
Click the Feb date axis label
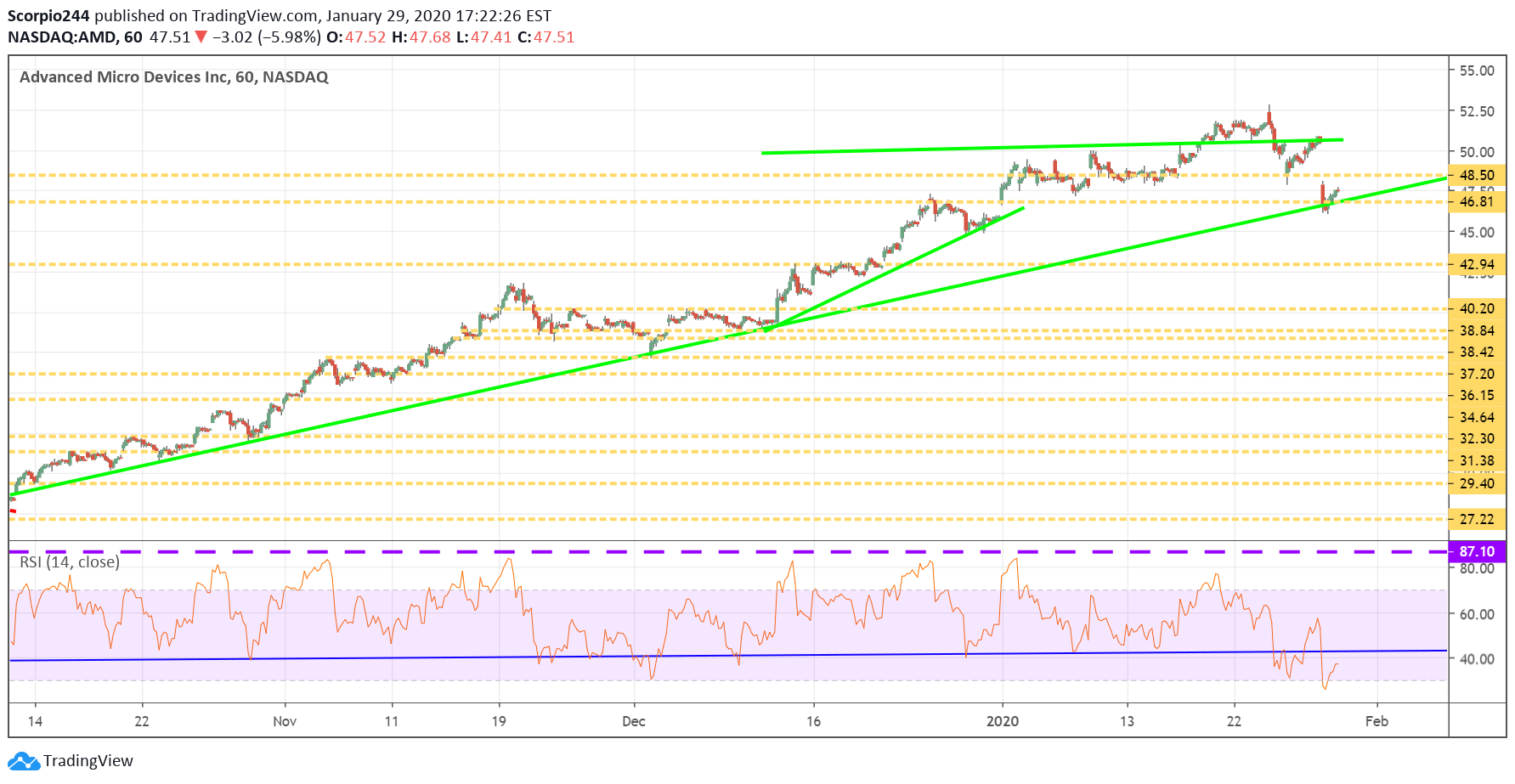coord(1377,721)
